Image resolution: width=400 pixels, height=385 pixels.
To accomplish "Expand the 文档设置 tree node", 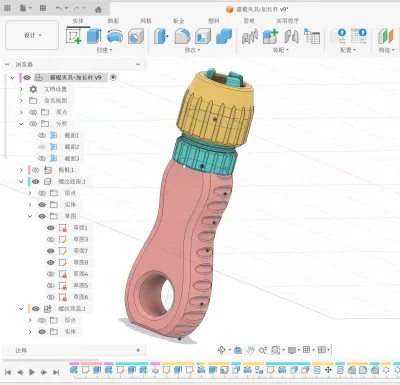I will [21, 89].
